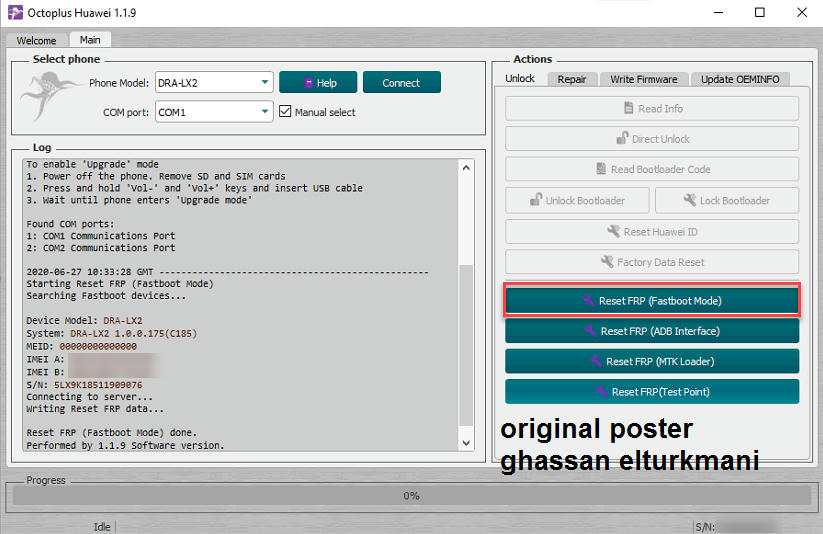The height and width of the screenshot is (534, 823).
Task: Open the Write Firmware tab
Action: click(643, 79)
